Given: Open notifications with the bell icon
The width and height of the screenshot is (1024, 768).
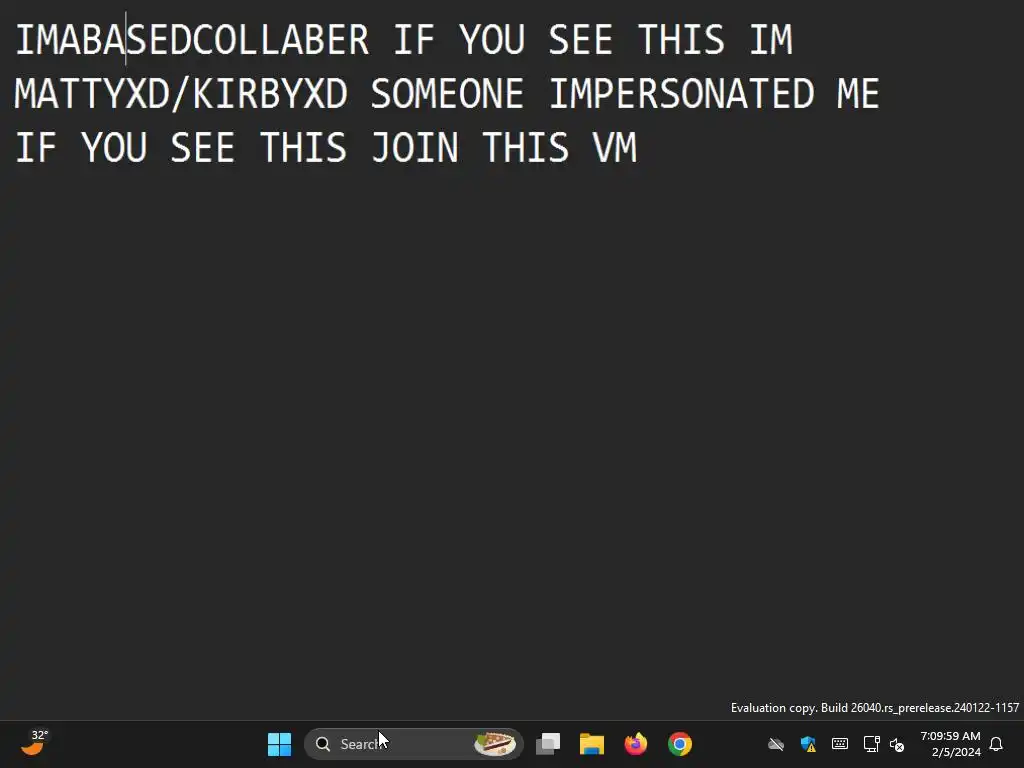Looking at the screenshot, I should tap(996, 744).
